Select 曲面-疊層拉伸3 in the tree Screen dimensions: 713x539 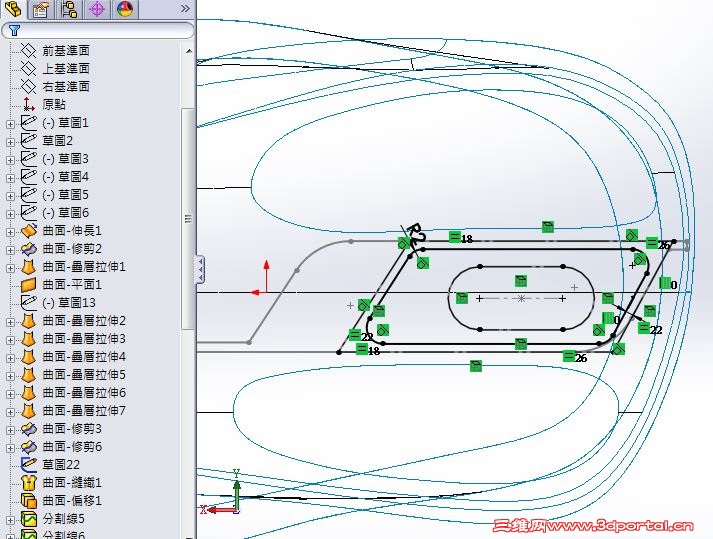[x=84, y=339]
